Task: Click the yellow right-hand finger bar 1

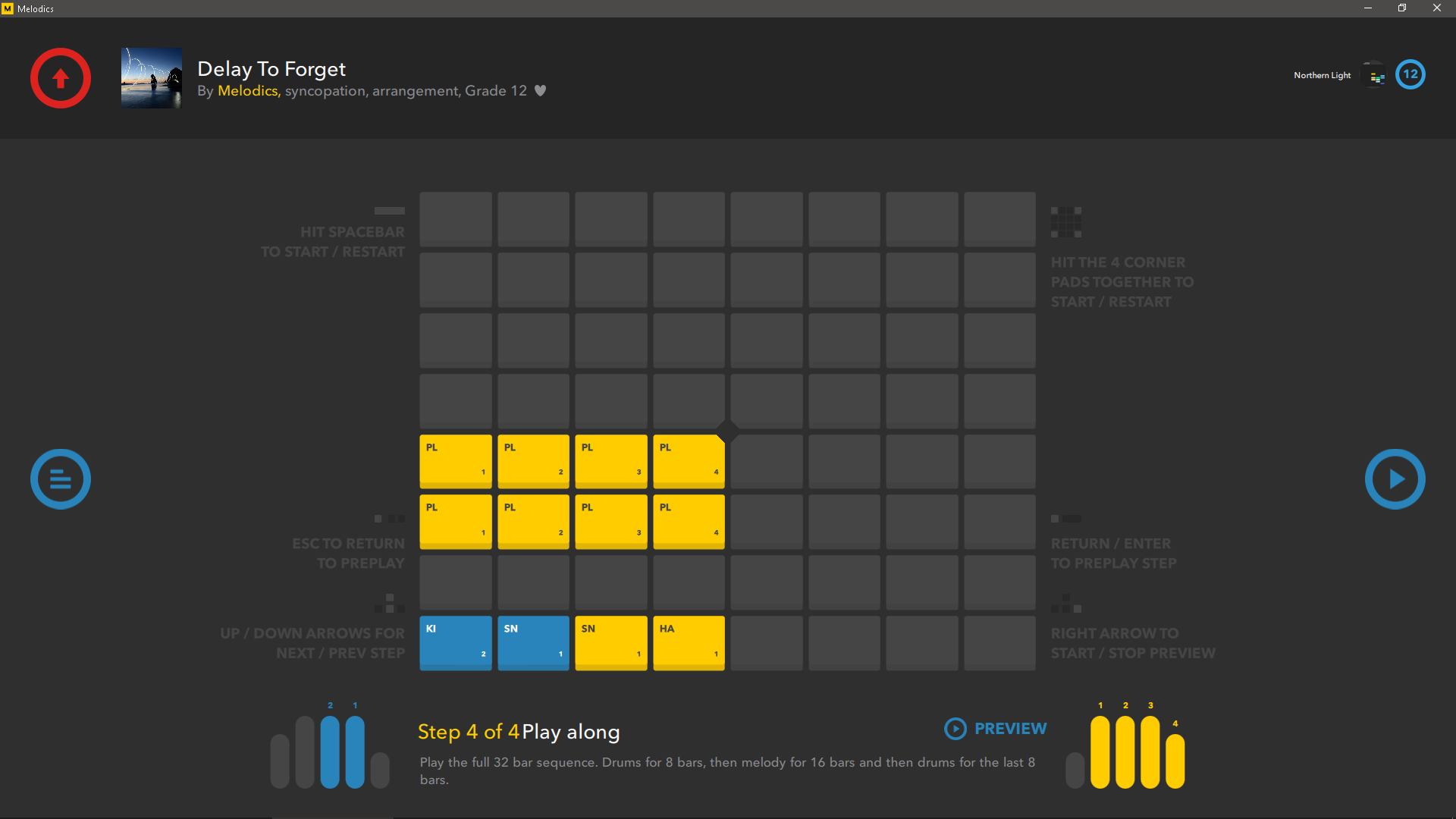Action: [x=1100, y=751]
